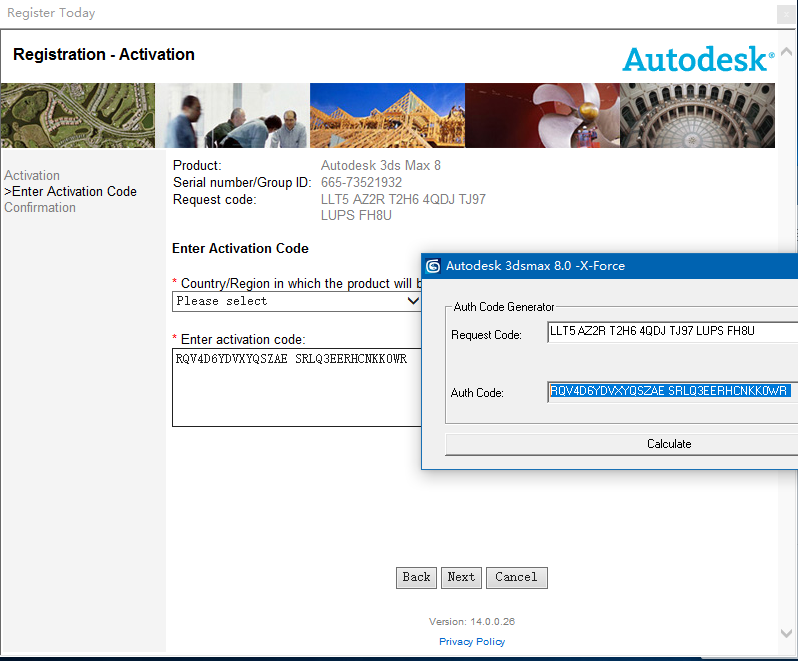The height and width of the screenshot is (661, 798).
Task: Click the people meeting banner image
Action: (233, 115)
